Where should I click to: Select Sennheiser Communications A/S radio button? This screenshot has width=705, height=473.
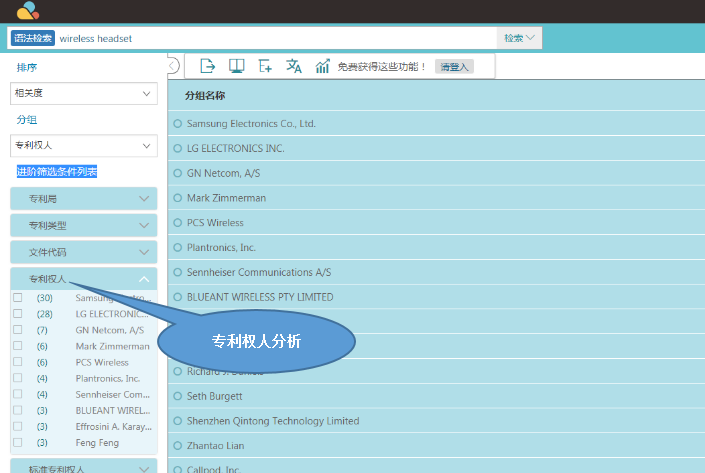click(x=178, y=272)
